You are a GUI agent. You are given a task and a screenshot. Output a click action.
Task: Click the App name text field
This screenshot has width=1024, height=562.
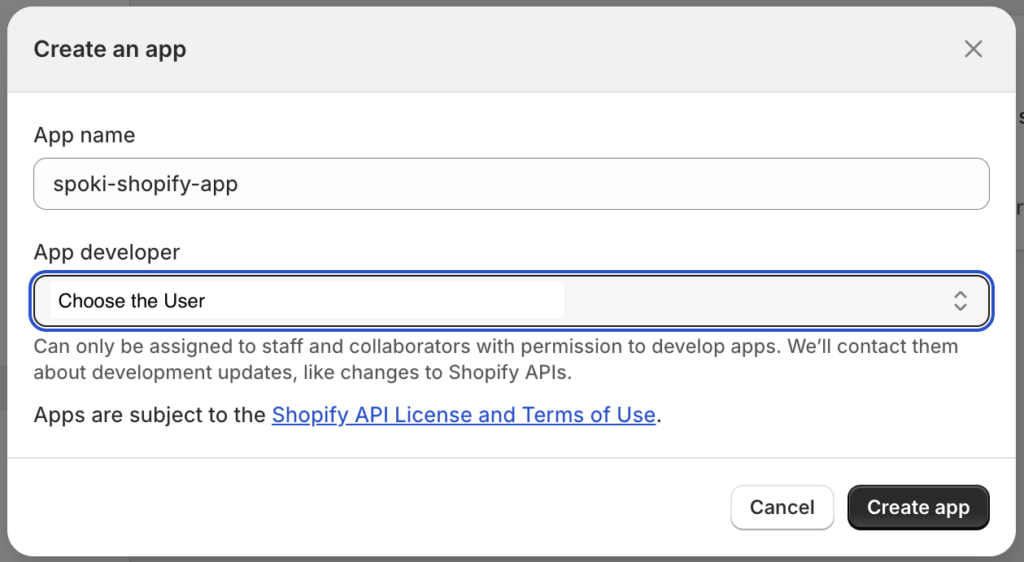[x=511, y=184]
